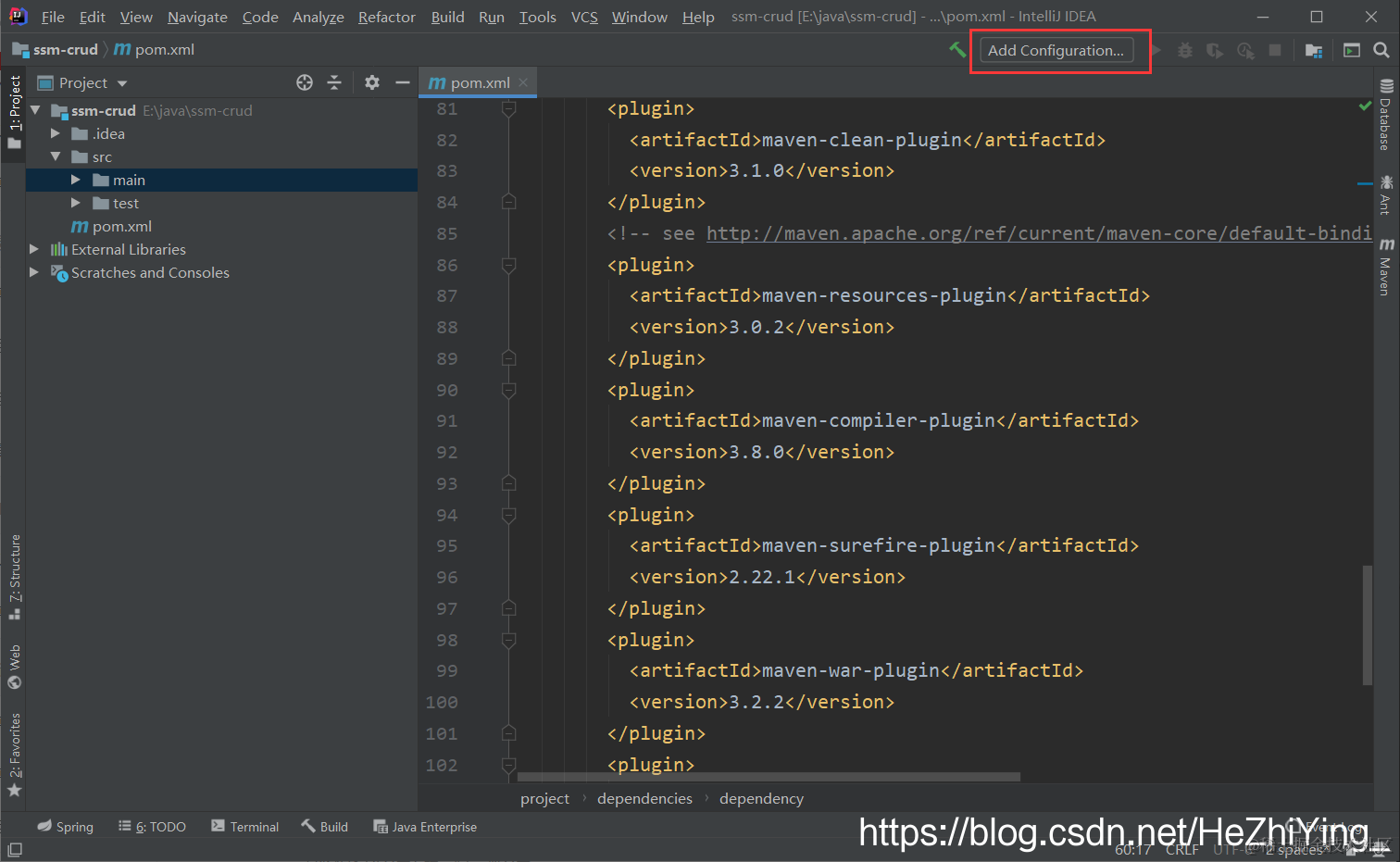
Task: Click Collapse All icon in Project panel
Action: click(334, 82)
